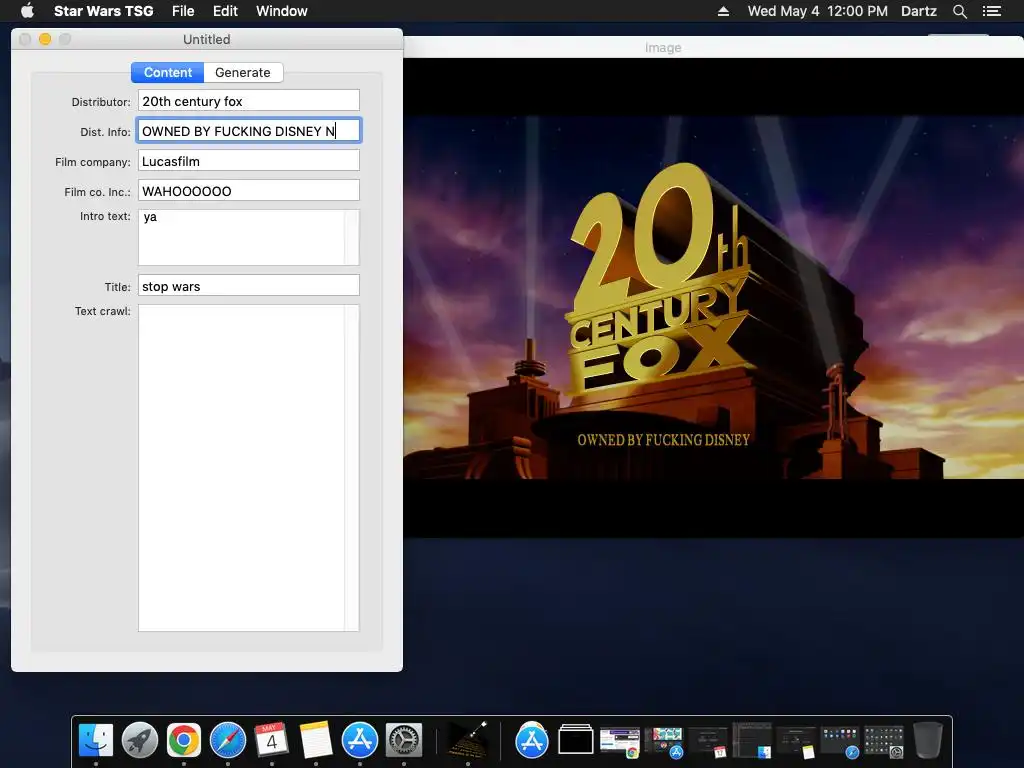Restore minimized System Preferences window thumbnail
The height and width of the screenshot is (768, 1024).
884,742
